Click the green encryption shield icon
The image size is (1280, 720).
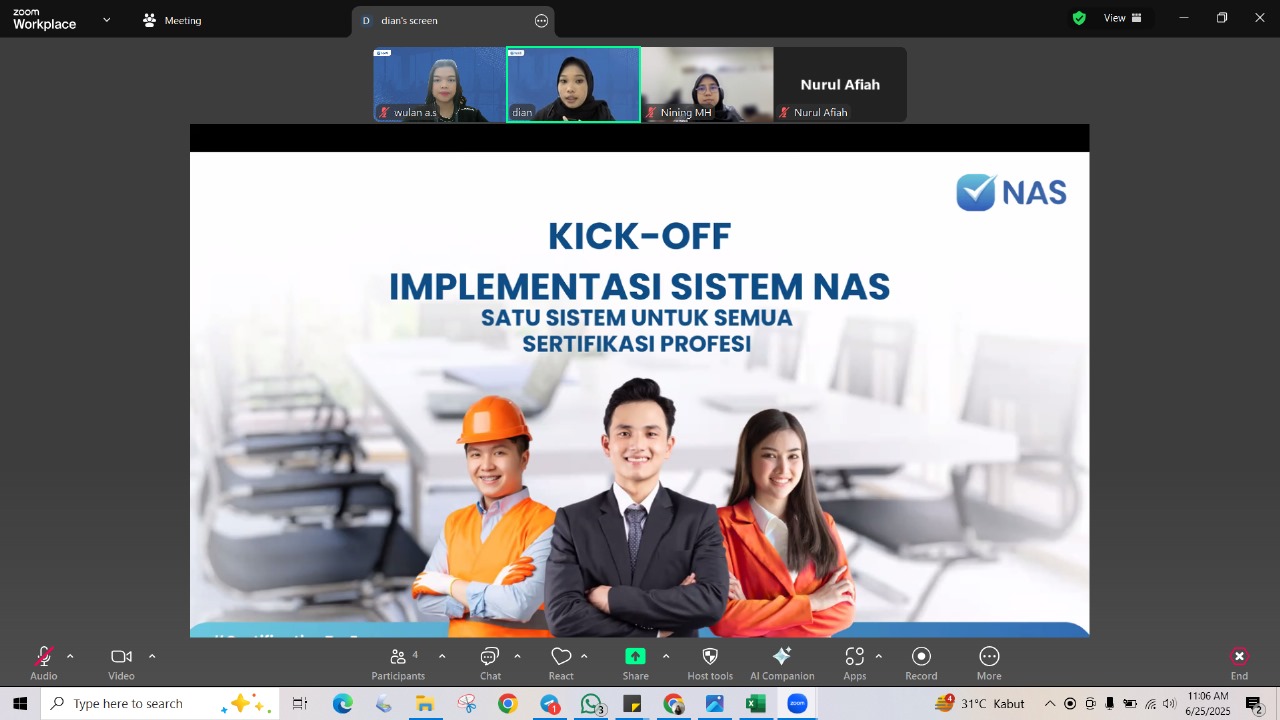[1079, 18]
